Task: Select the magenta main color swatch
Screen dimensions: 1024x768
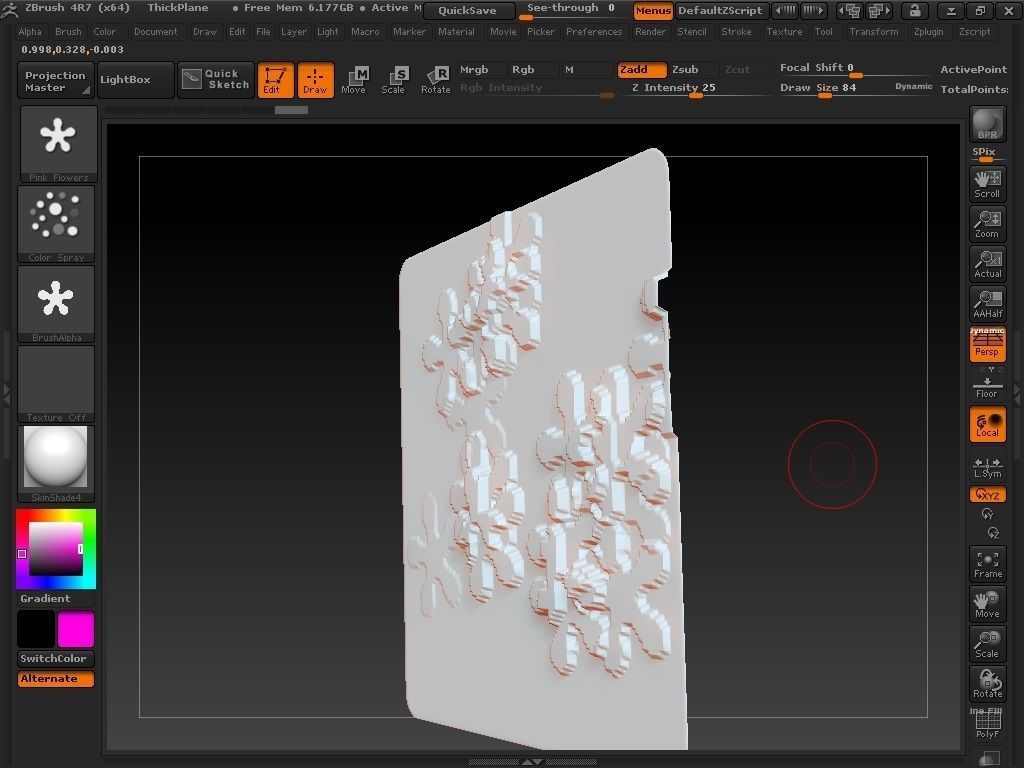Action: [x=76, y=629]
